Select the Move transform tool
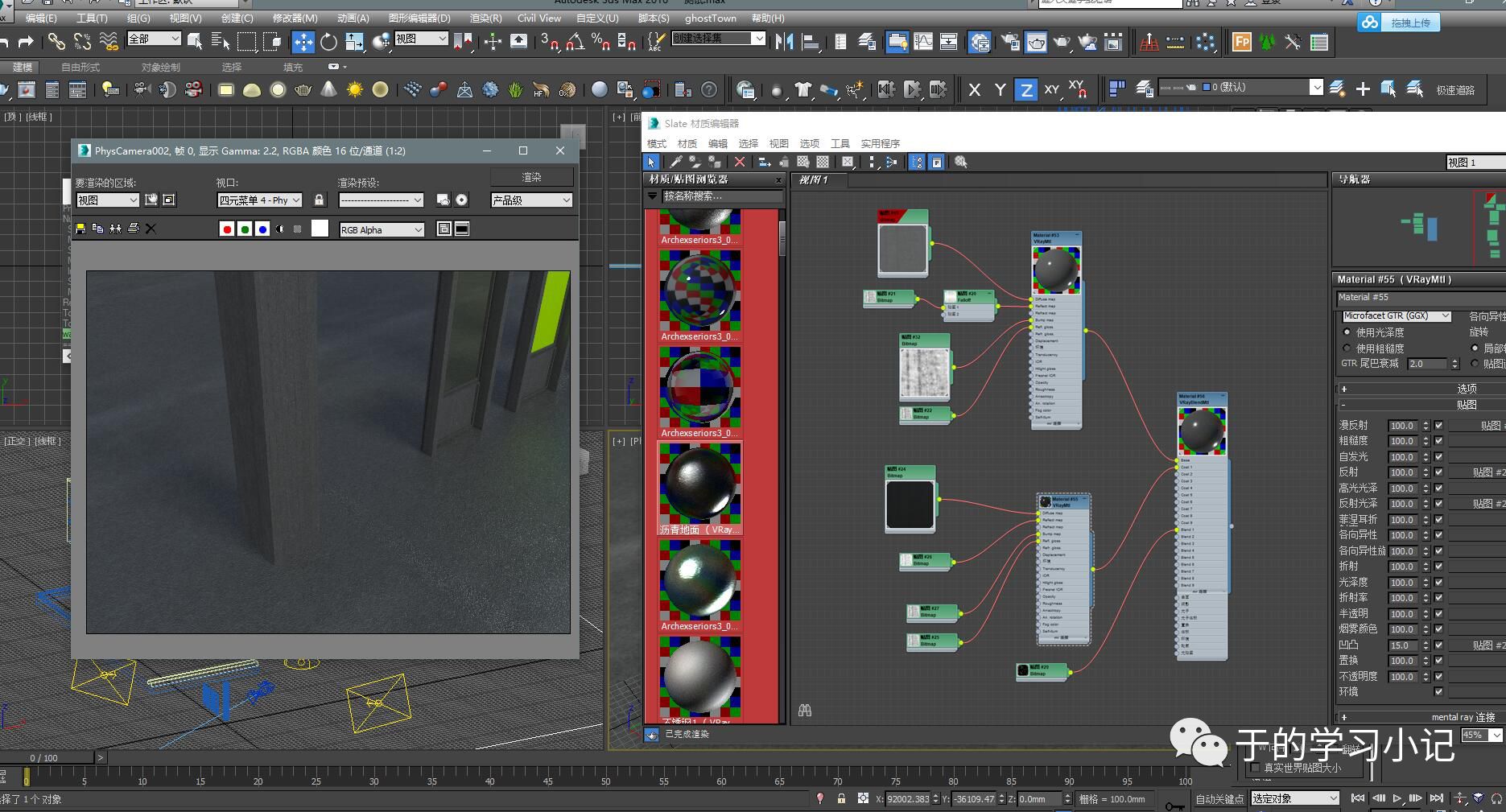This screenshot has width=1506, height=812. 303,41
